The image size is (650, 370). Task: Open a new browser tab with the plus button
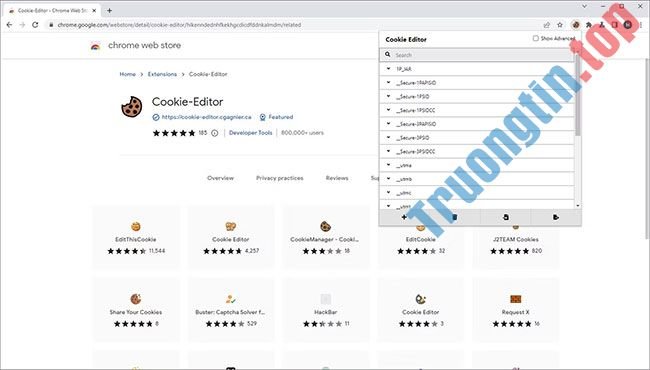[109, 10]
